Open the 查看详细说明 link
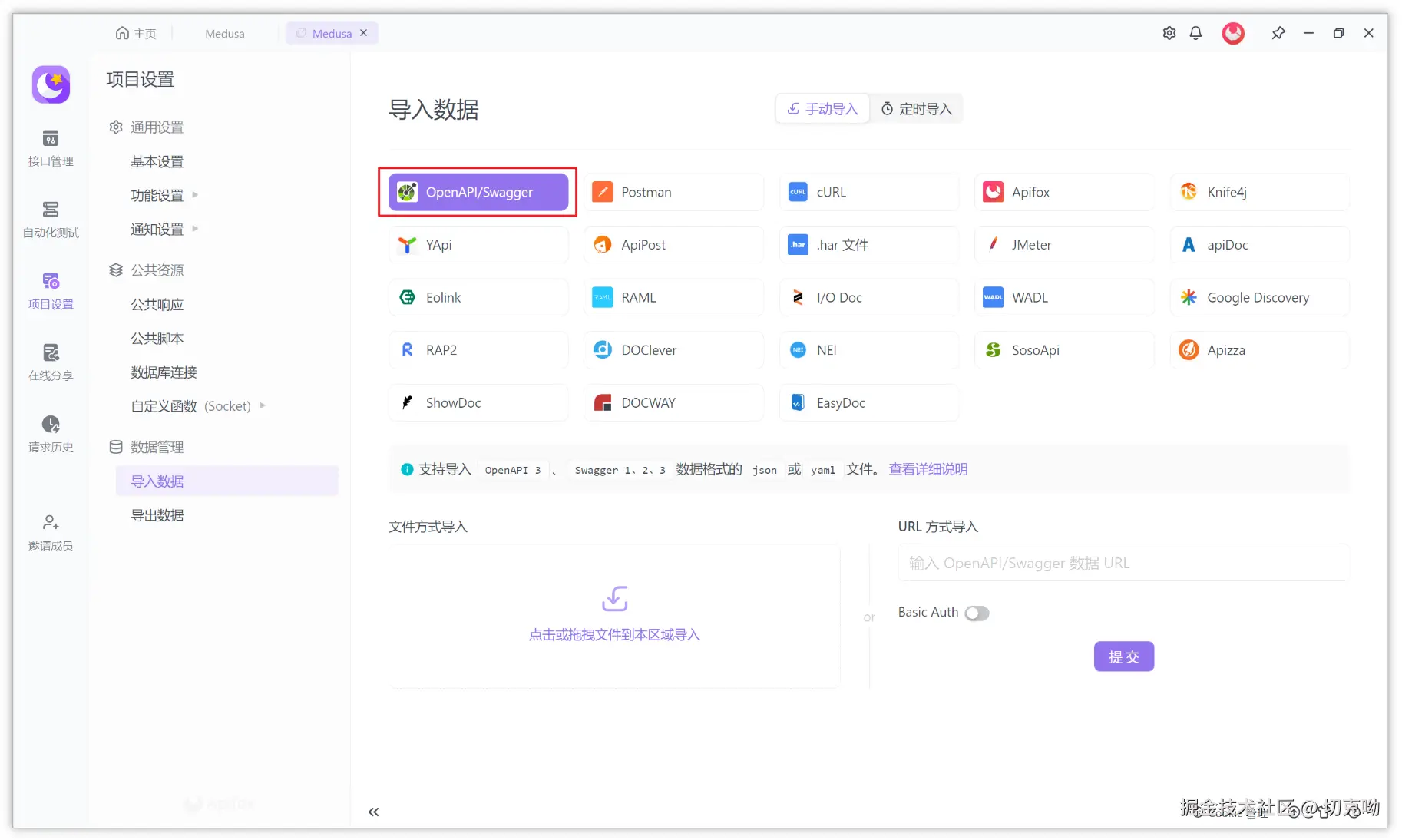 pyautogui.click(x=928, y=469)
